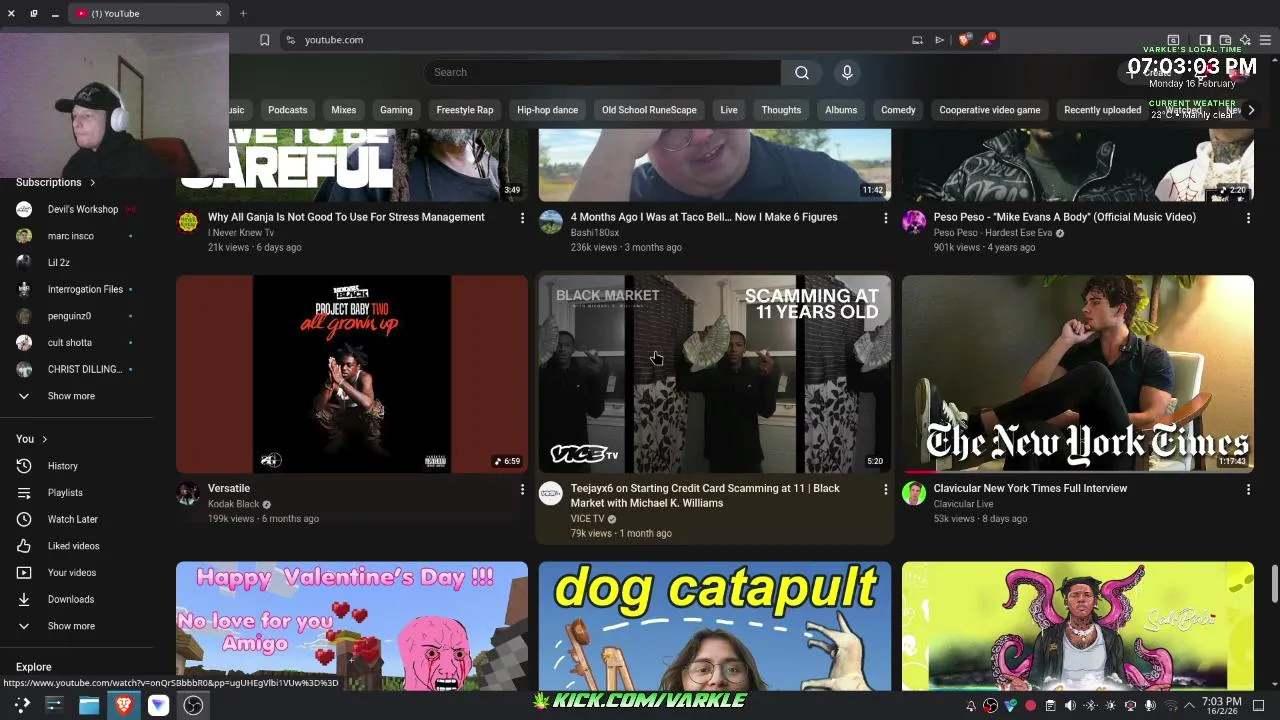Open Watch Later in the sidebar
This screenshot has height=720, width=1280.
72,519
